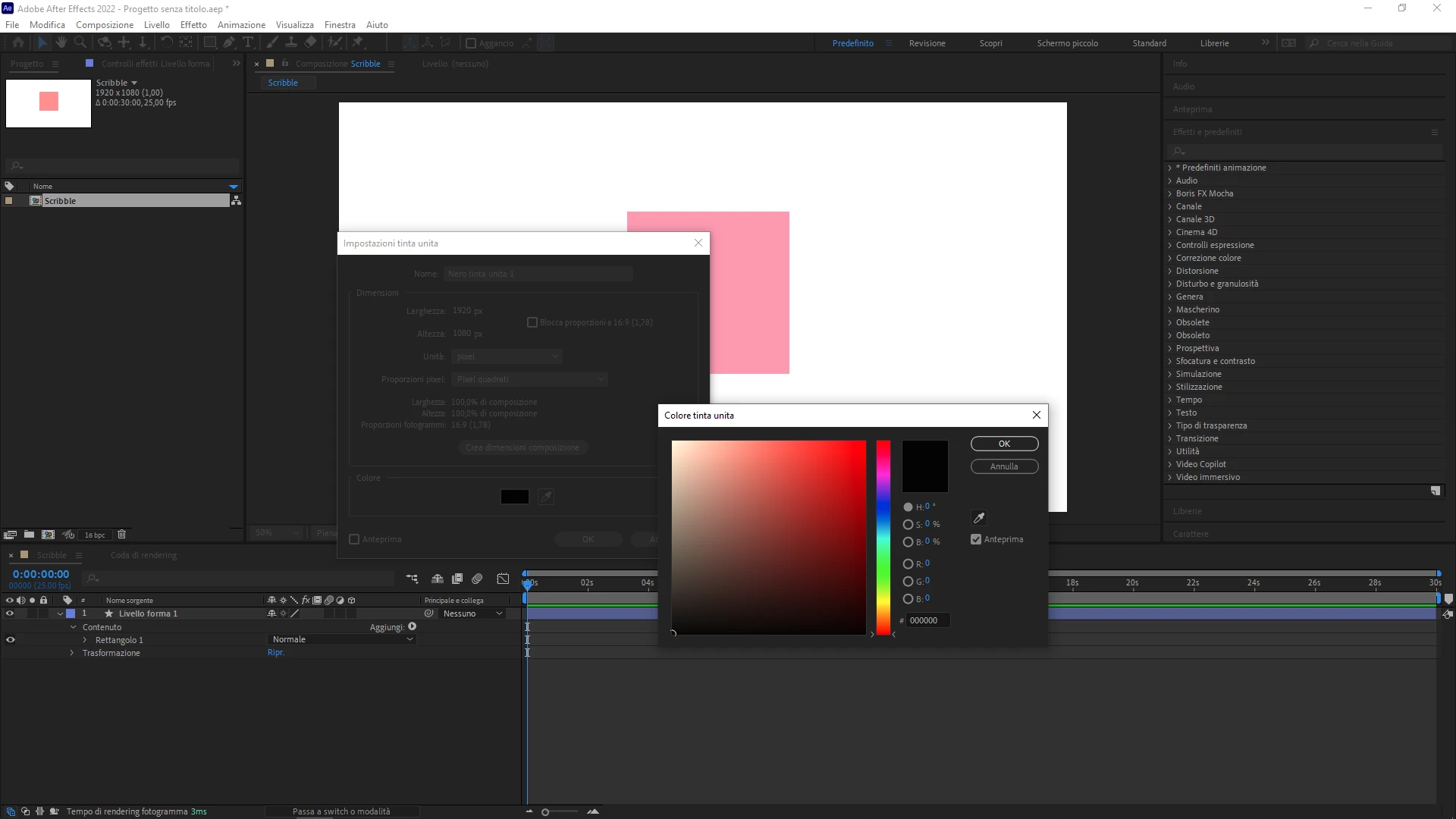
Task: Click Annulla in color picker dialog
Action: tap(1004, 466)
